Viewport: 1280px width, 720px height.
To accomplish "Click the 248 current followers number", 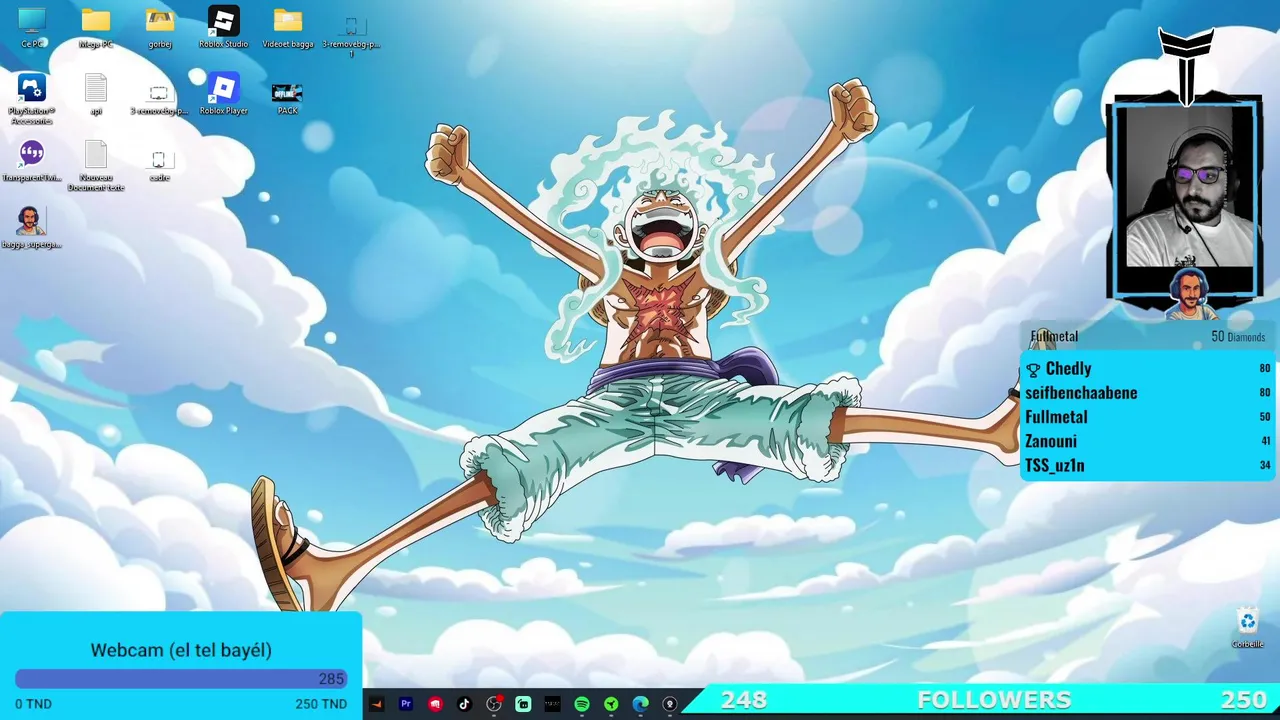I will pos(744,700).
